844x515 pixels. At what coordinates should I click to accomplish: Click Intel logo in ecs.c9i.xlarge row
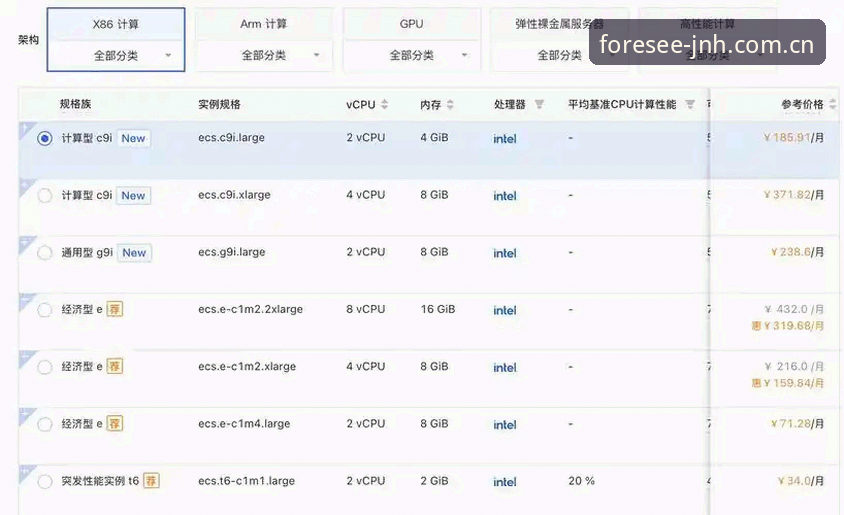[505, 196]
